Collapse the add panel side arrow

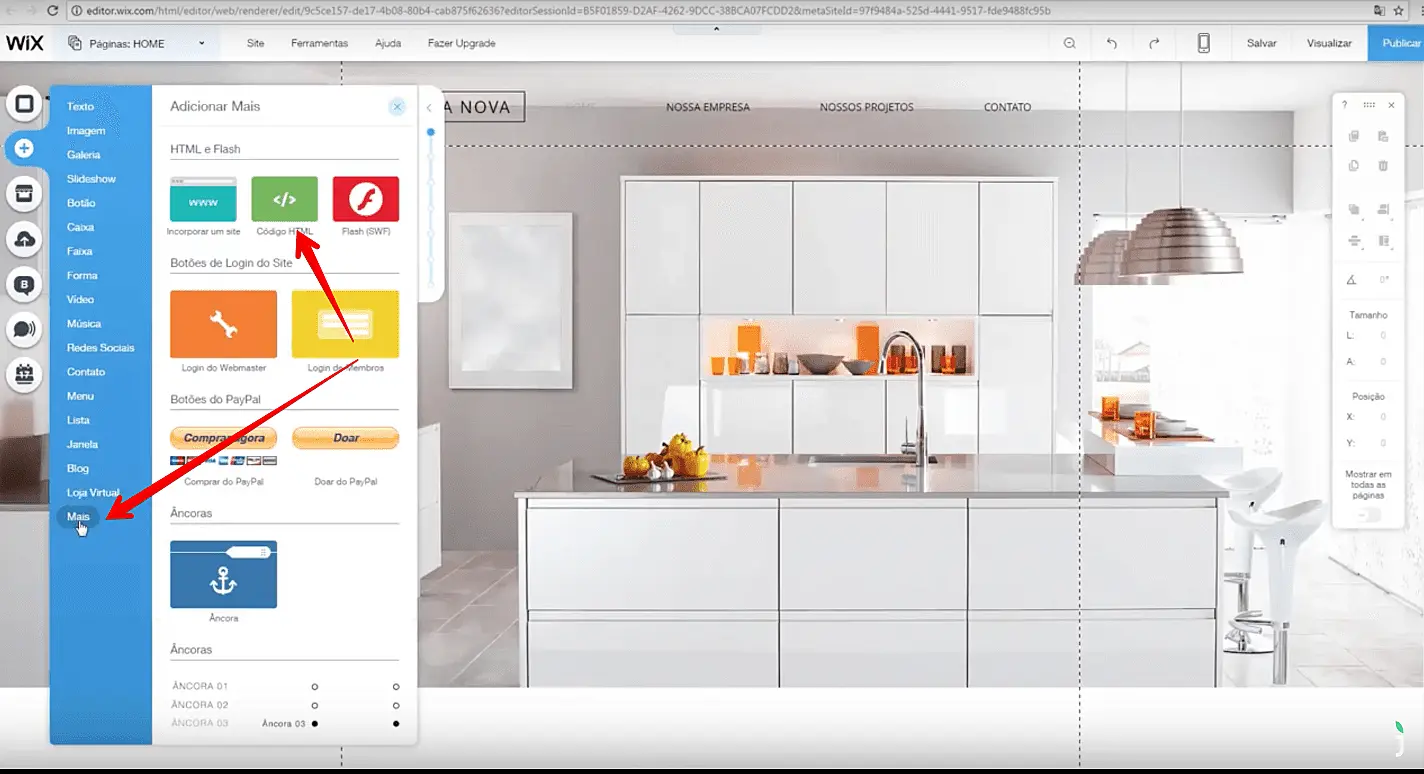coord(429,107)
